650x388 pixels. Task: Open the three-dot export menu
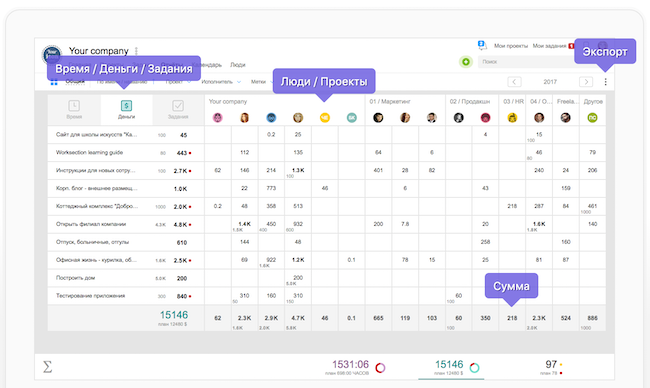click(x=606, y=82)
